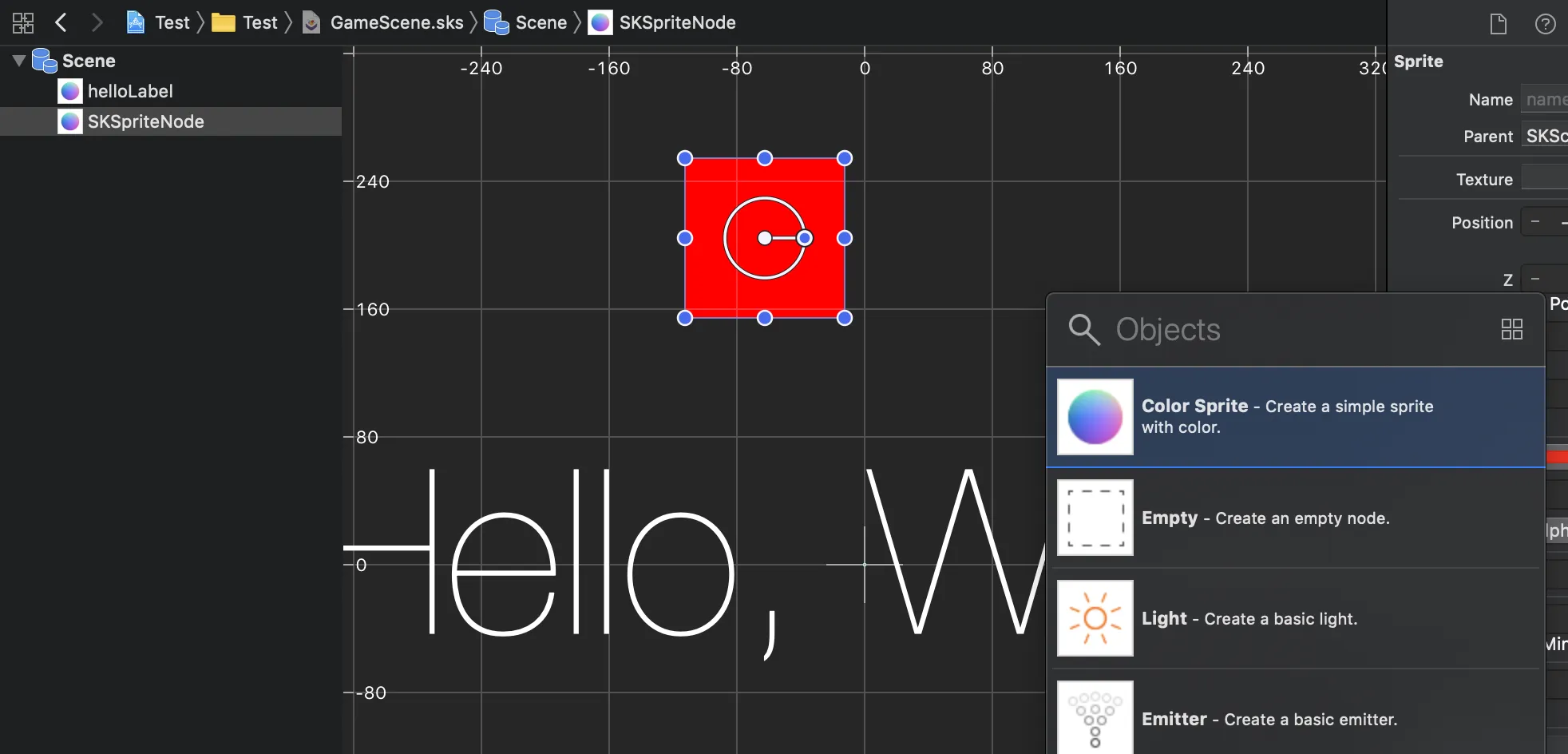Open the related items grid menu
The width and height of the screenshot is (1568, 754).
[23, 22]
